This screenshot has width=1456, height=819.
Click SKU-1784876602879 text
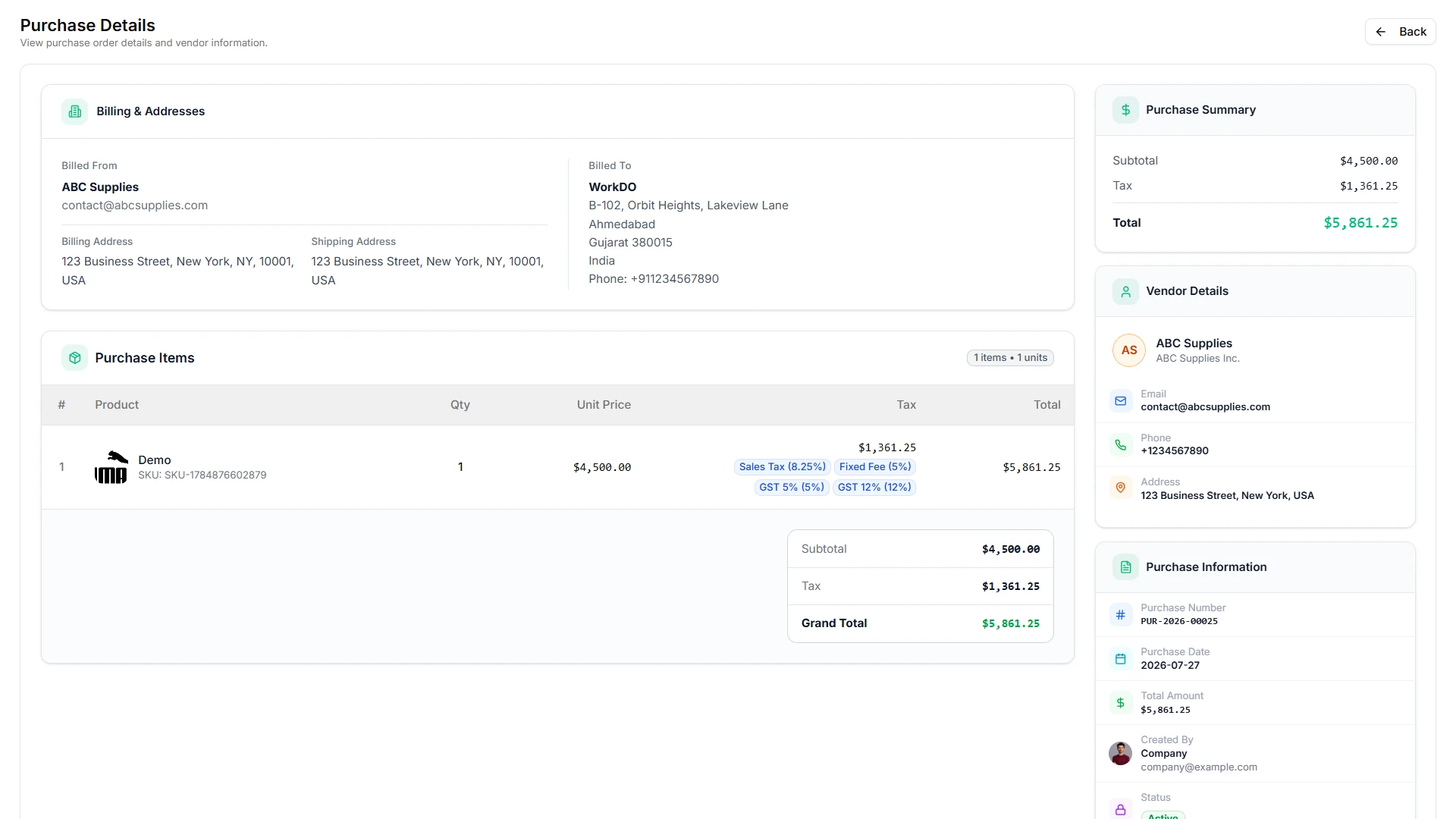pos(215,475)
